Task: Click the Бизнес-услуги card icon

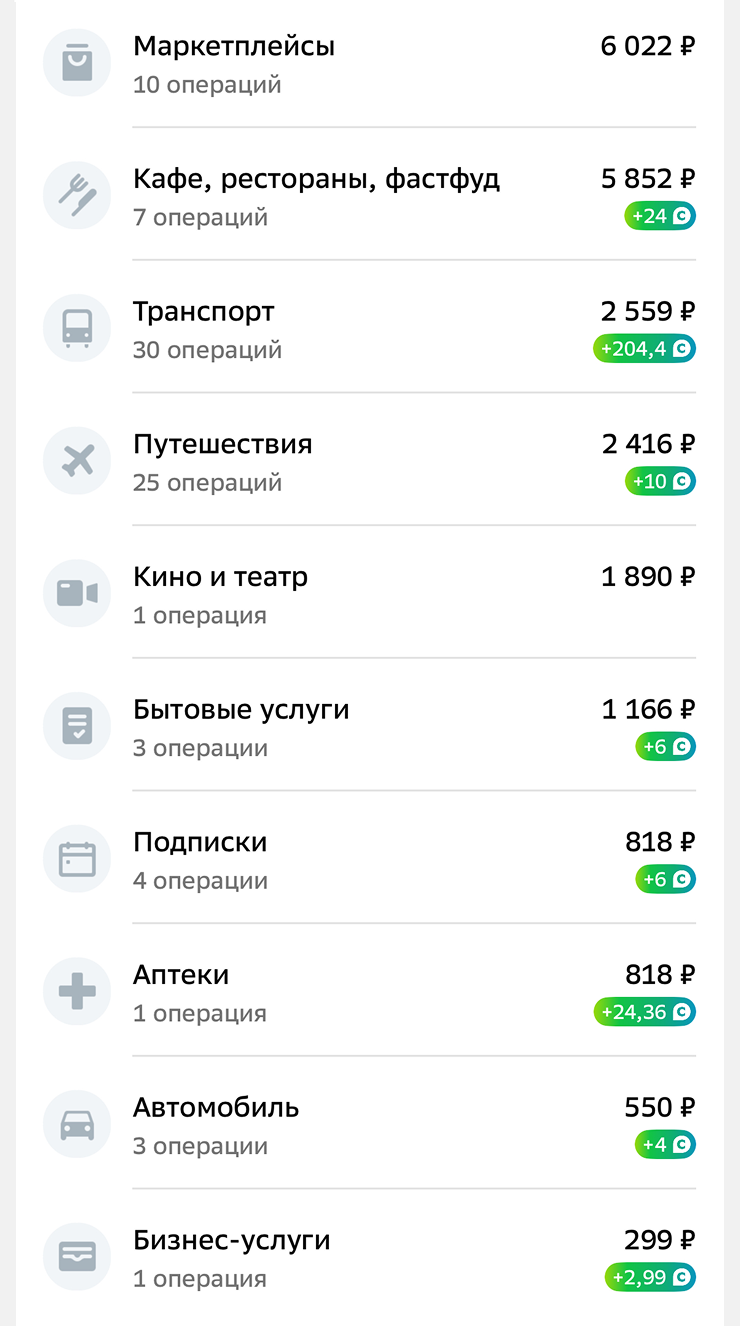Action: (77, 1257)
